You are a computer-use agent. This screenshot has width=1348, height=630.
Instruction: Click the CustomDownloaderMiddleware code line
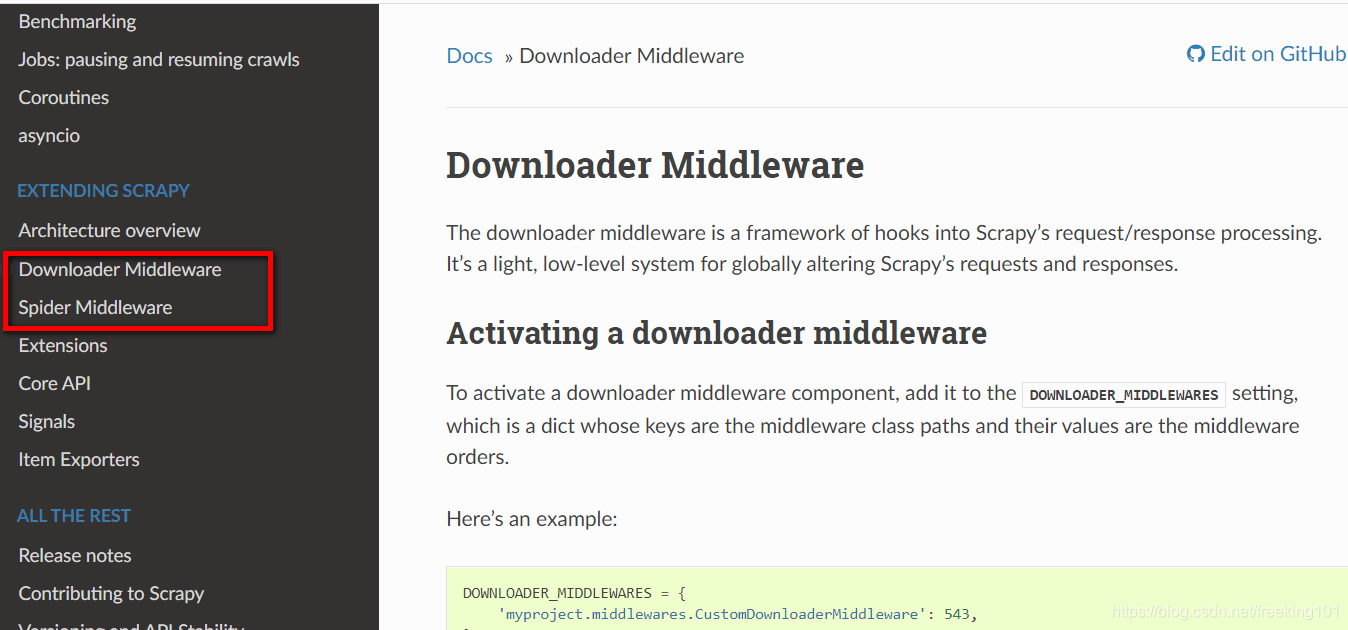(x=737, y=613)
